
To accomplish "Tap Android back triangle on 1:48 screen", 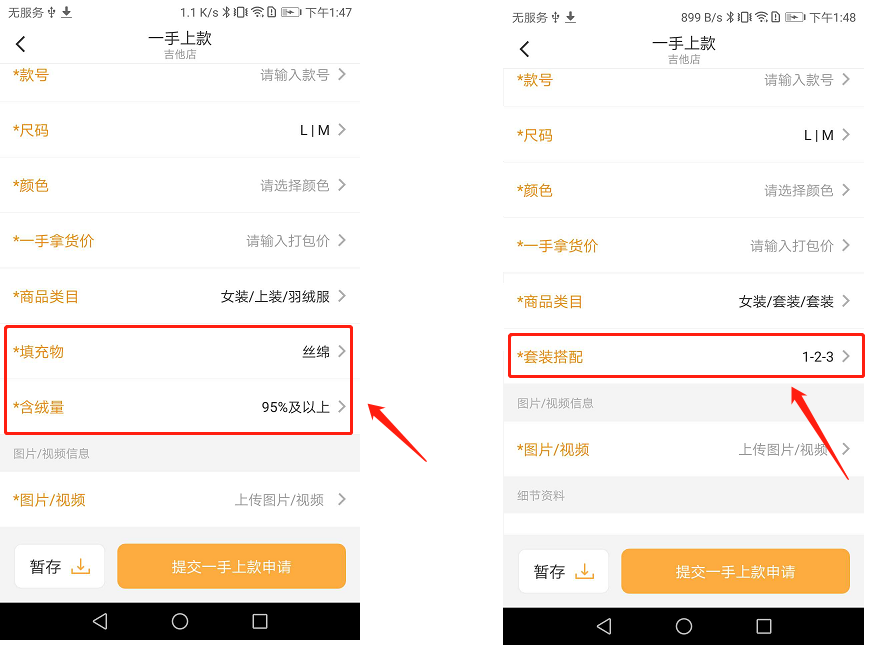I will (604, 626).
